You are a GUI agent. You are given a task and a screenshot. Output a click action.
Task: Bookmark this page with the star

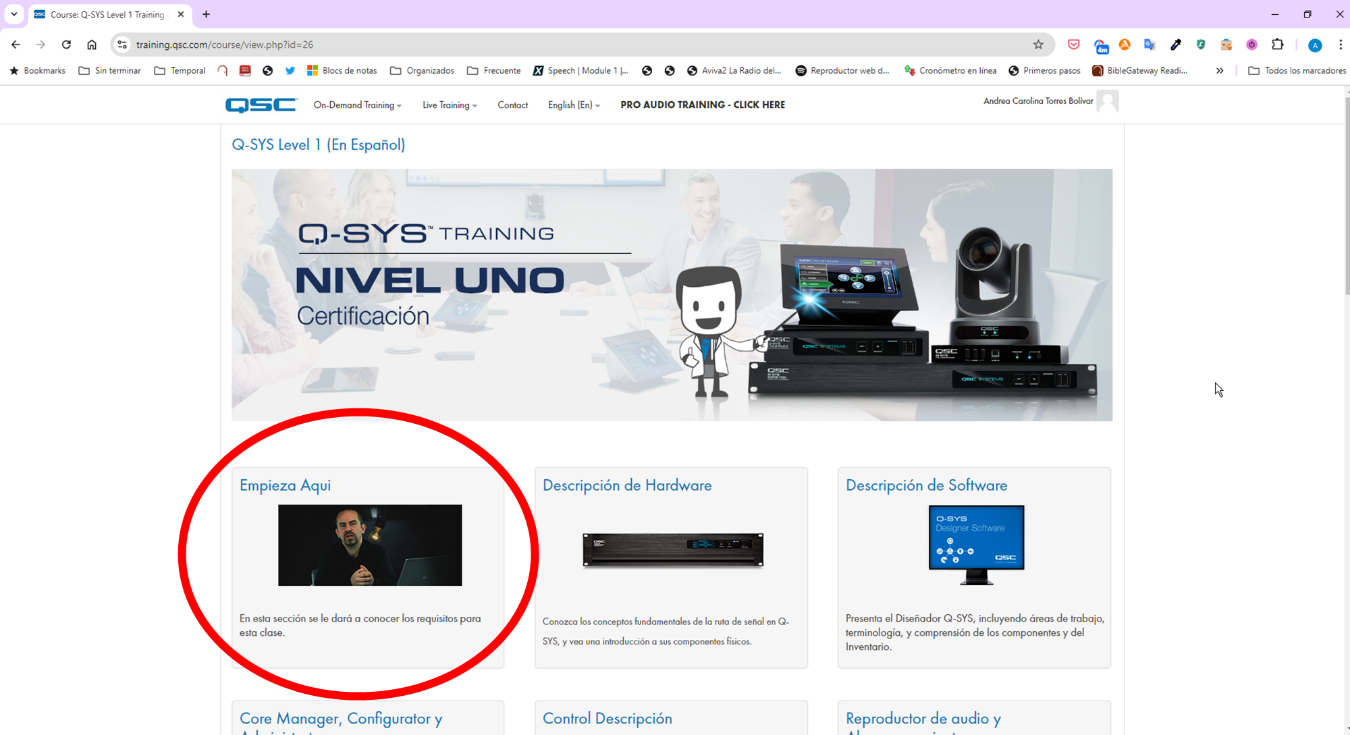(x=1038, y=44)
